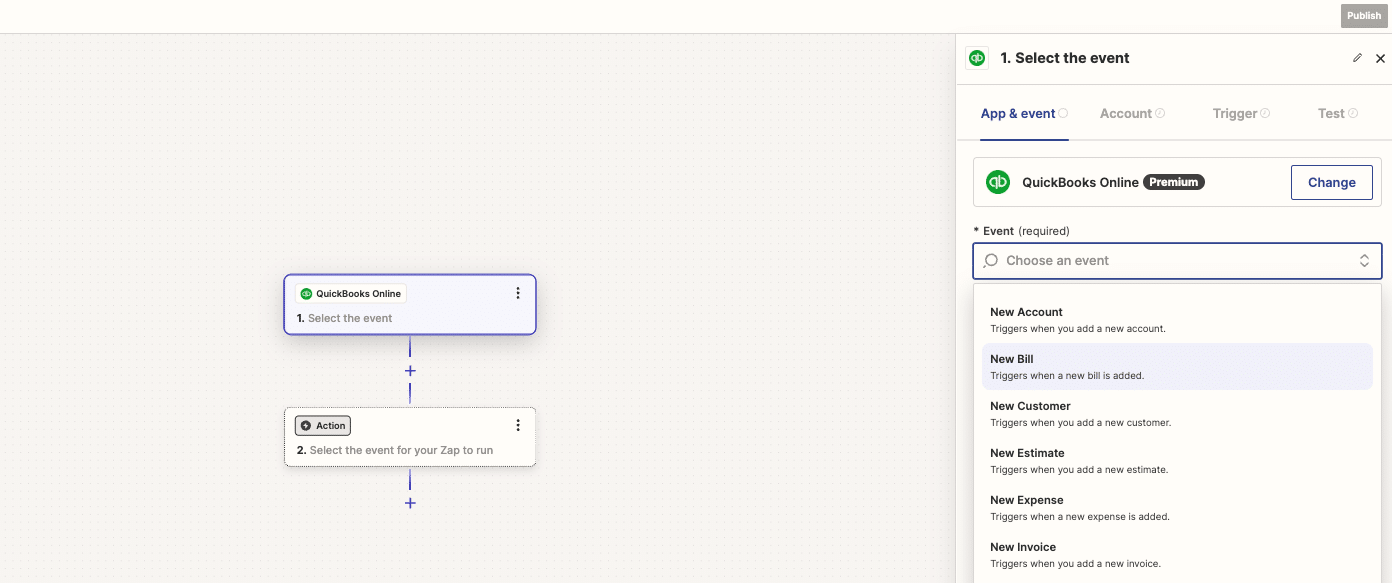Open three-dot menu on the Action step

point(518,425)
